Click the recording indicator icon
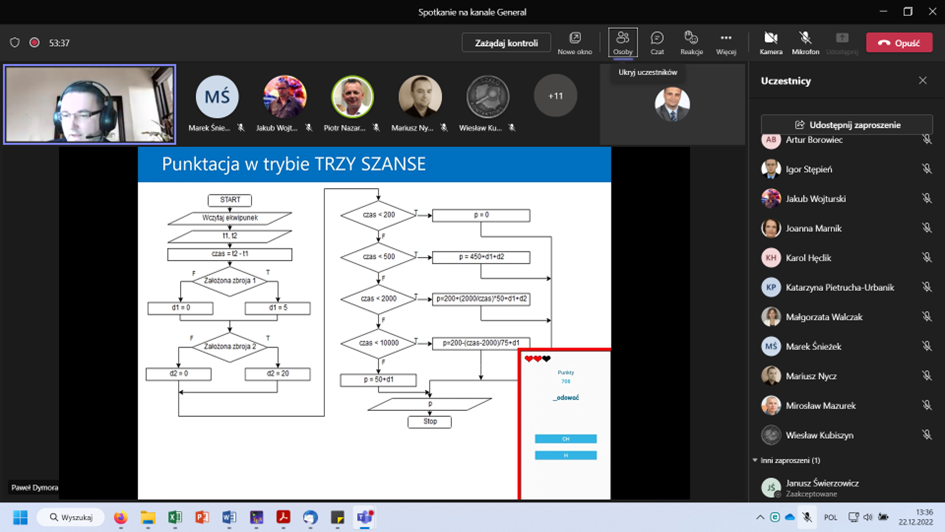 click(34, 43)
